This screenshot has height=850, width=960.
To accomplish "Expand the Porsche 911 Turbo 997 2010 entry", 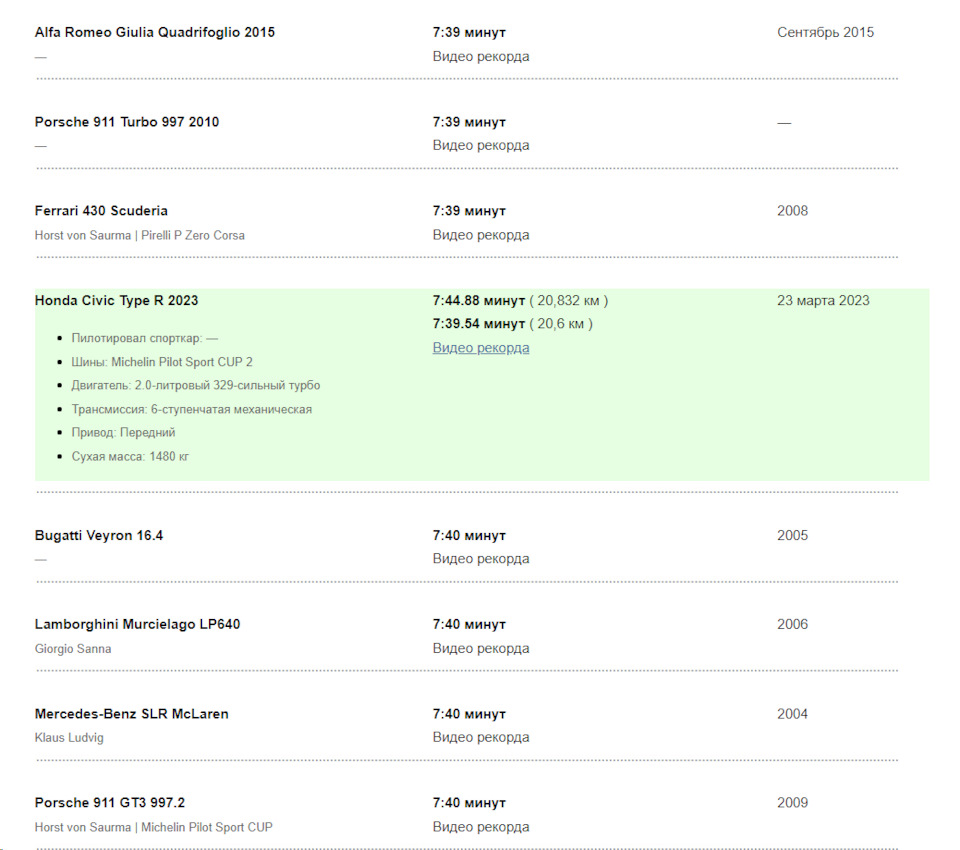I will (127, 122).
